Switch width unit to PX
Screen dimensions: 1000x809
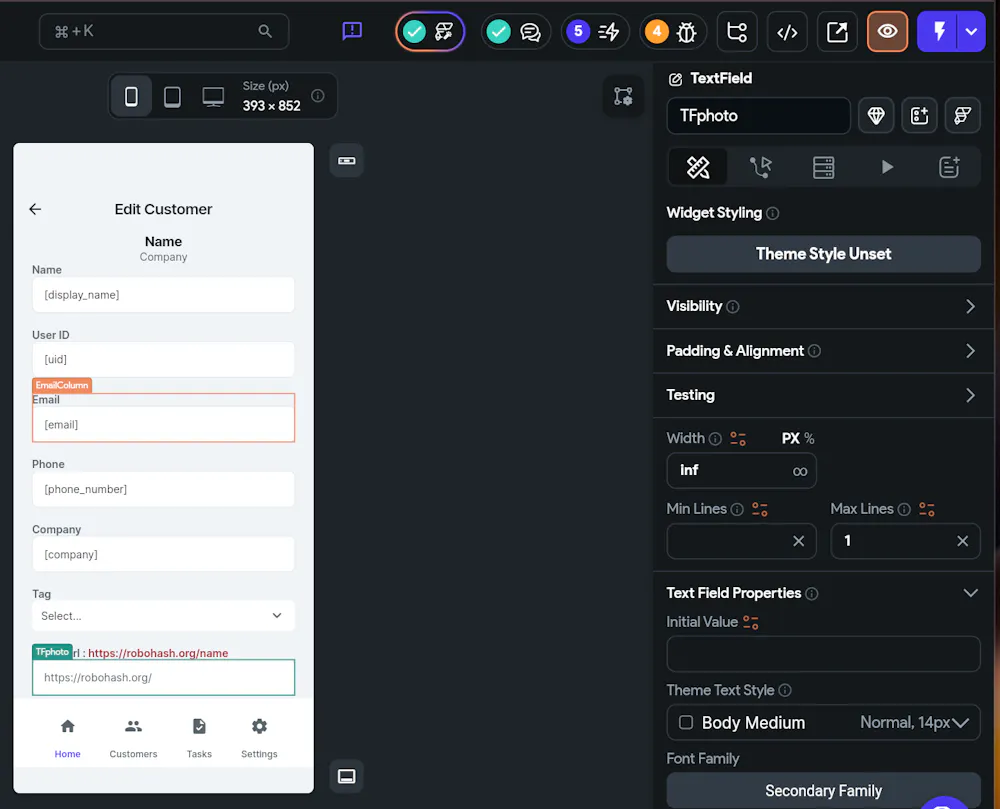(x=791, y=439)
